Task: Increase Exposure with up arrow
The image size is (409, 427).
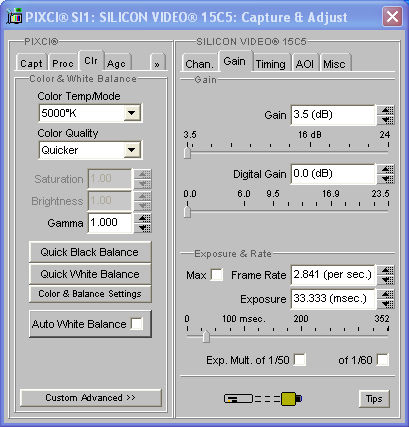Action: [x=386, y=294]
